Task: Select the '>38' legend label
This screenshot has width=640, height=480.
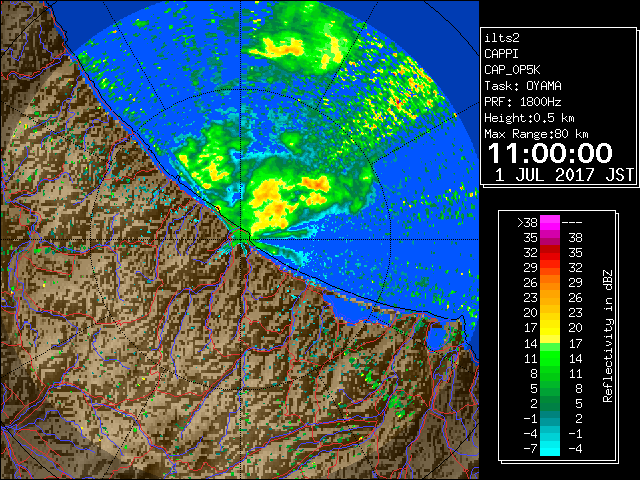Action: (x=527, y=223)
